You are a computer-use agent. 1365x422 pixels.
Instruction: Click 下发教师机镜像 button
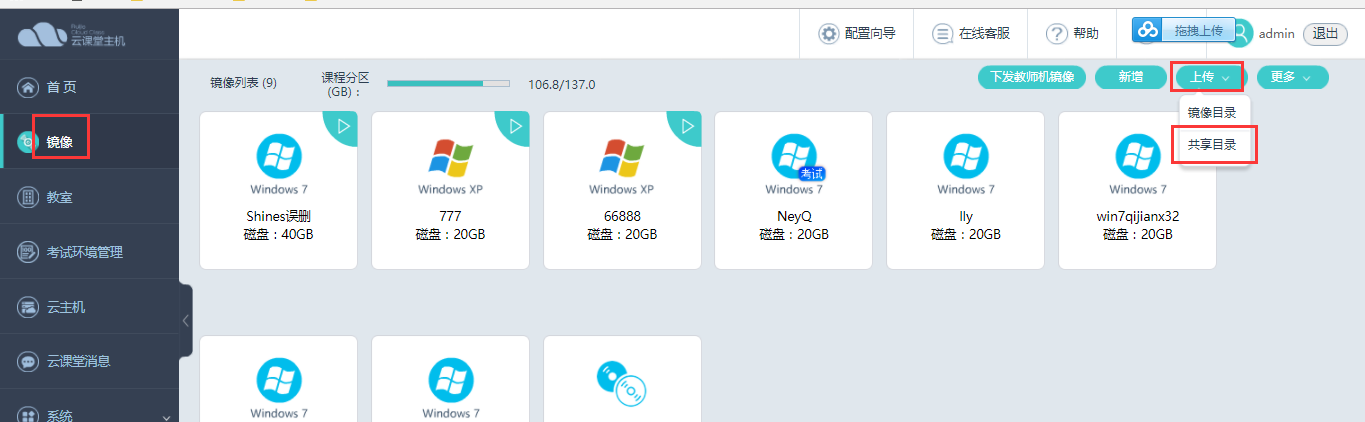tap(1032, 77)
